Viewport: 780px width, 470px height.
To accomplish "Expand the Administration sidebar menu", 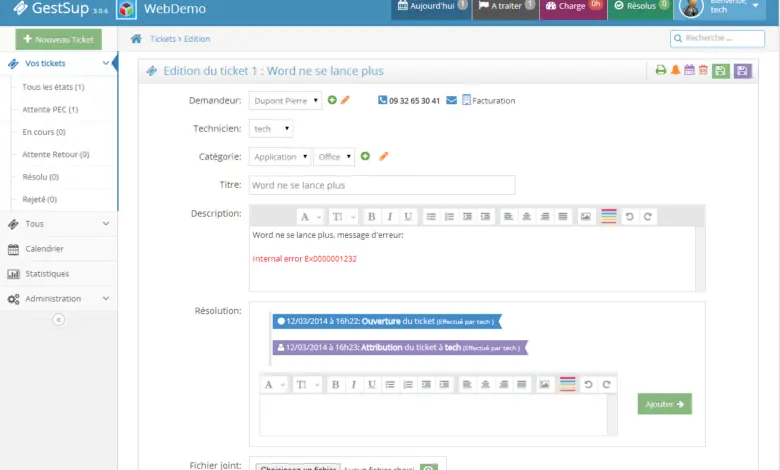I will pos(59,298).
